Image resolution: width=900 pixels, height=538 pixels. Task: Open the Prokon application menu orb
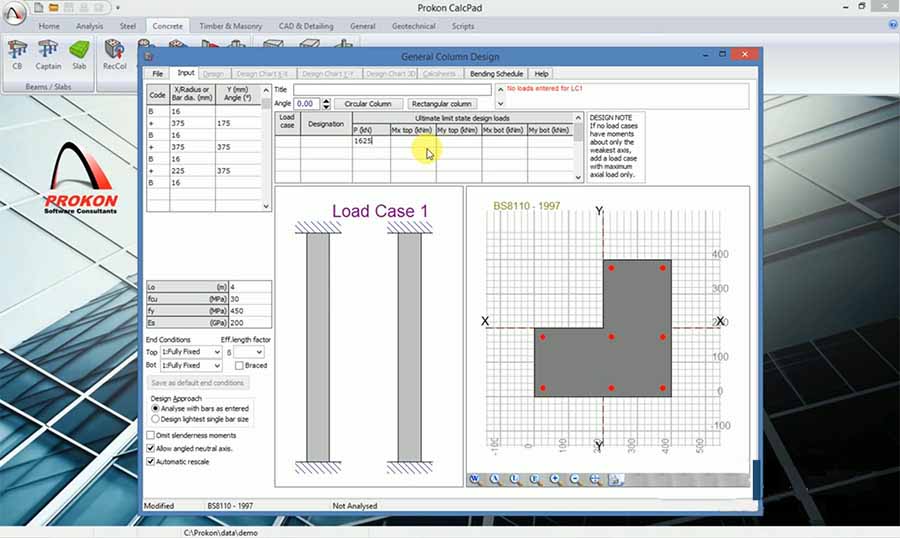14,13
